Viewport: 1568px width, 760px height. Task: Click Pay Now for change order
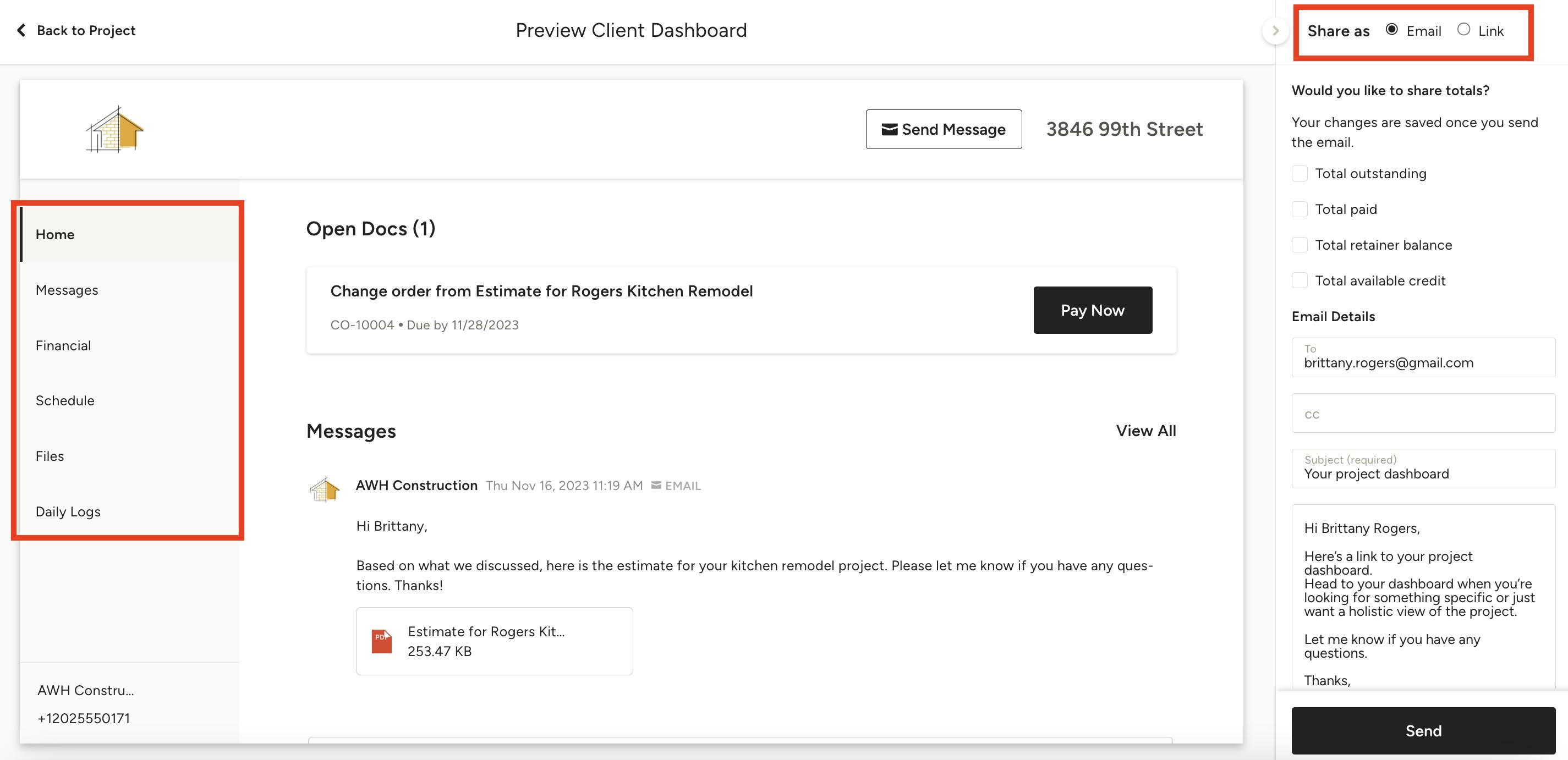[1092, 310]
